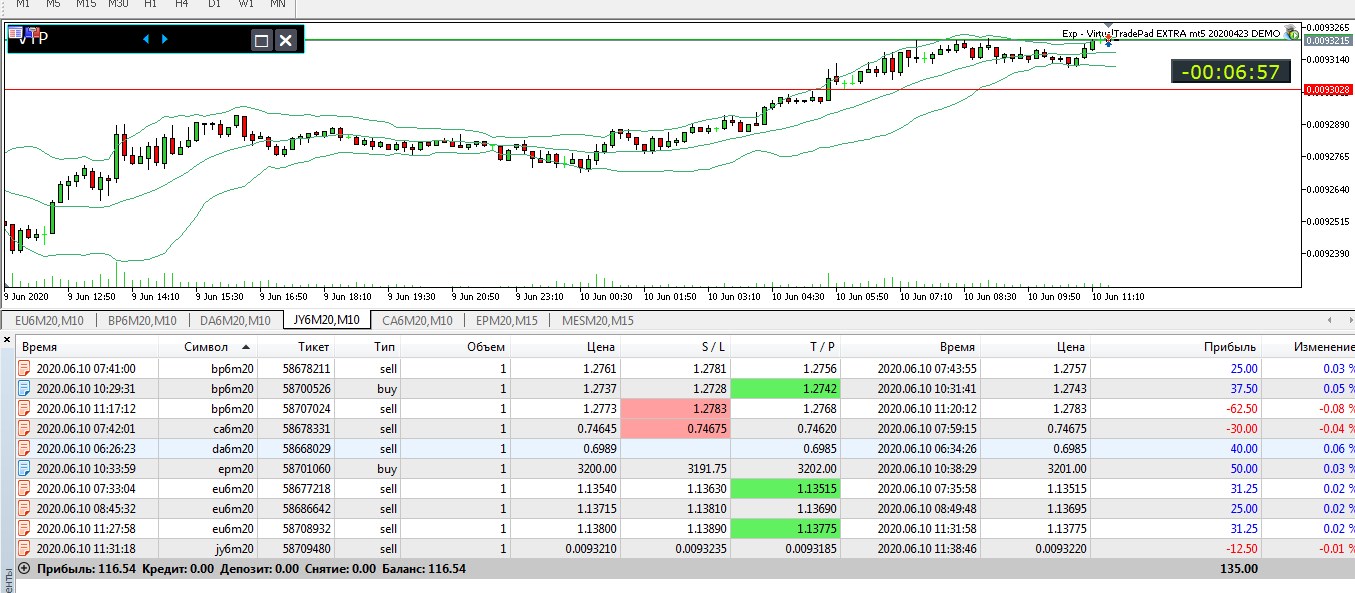Open the DA6M20,M10 chart tab
The image size is (1355, 593).
coord(235,320)
